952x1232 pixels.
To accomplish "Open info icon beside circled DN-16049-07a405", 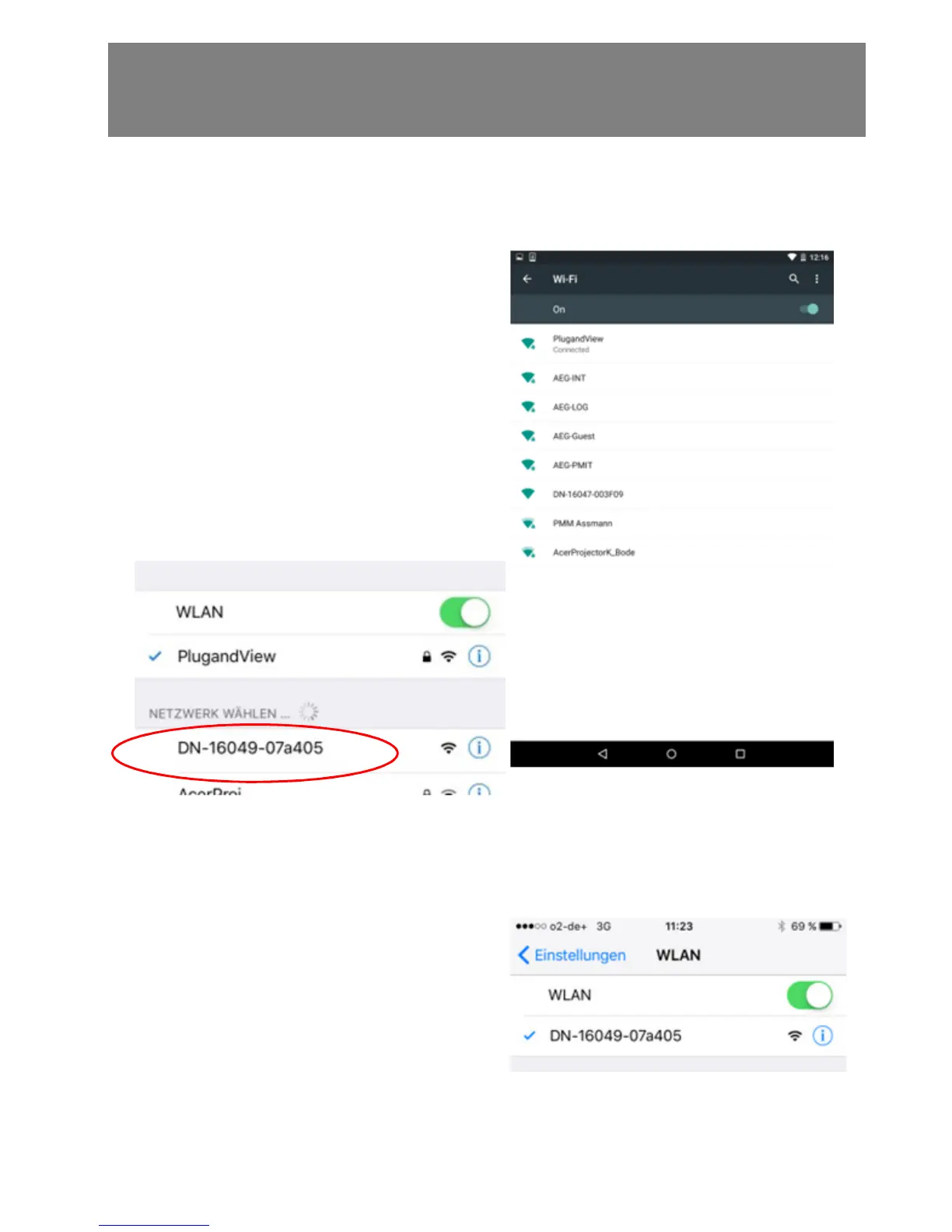I will (x=479, y=748).
